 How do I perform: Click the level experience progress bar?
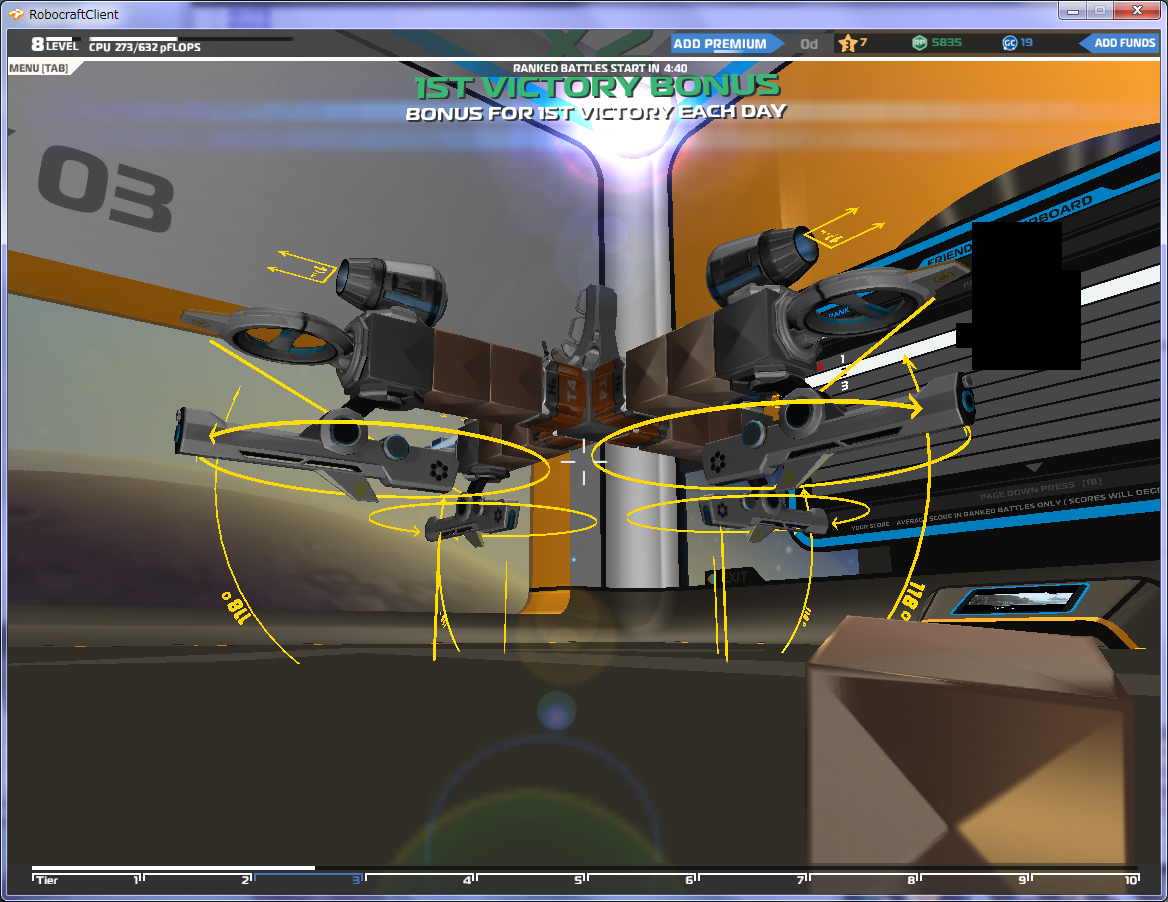click(x=61, y=38)
